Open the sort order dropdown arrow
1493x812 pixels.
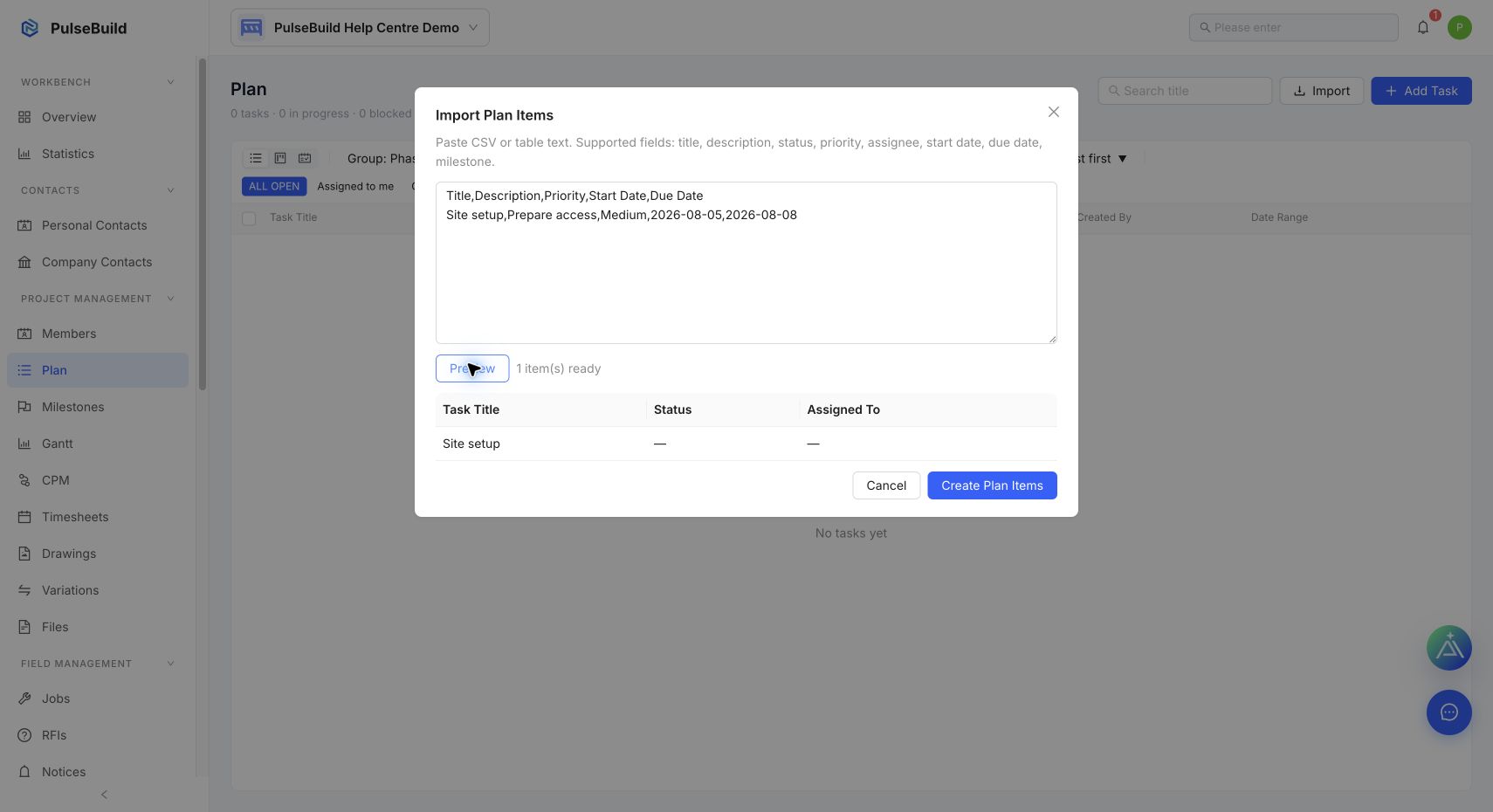1123,159
